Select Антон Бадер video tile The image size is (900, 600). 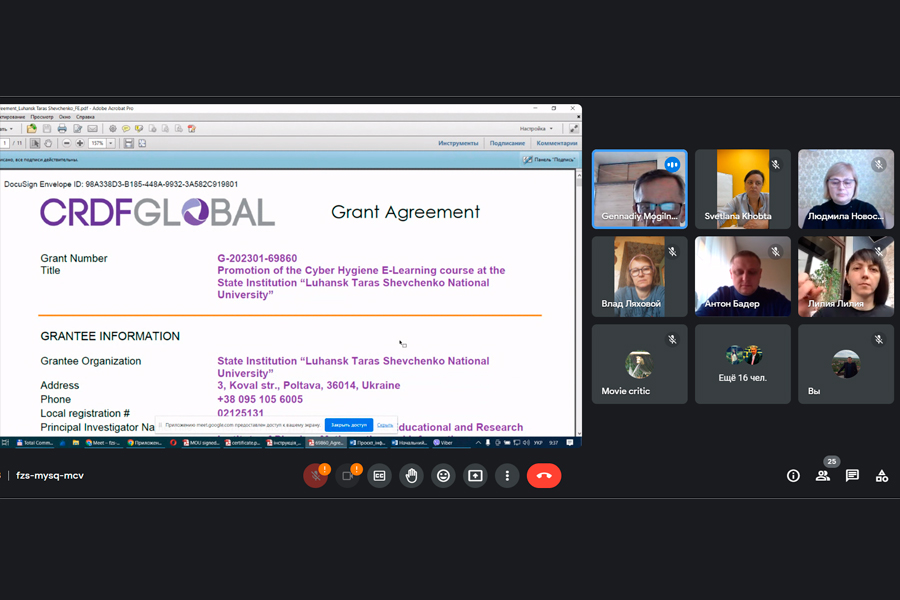[x=743, y=276]
